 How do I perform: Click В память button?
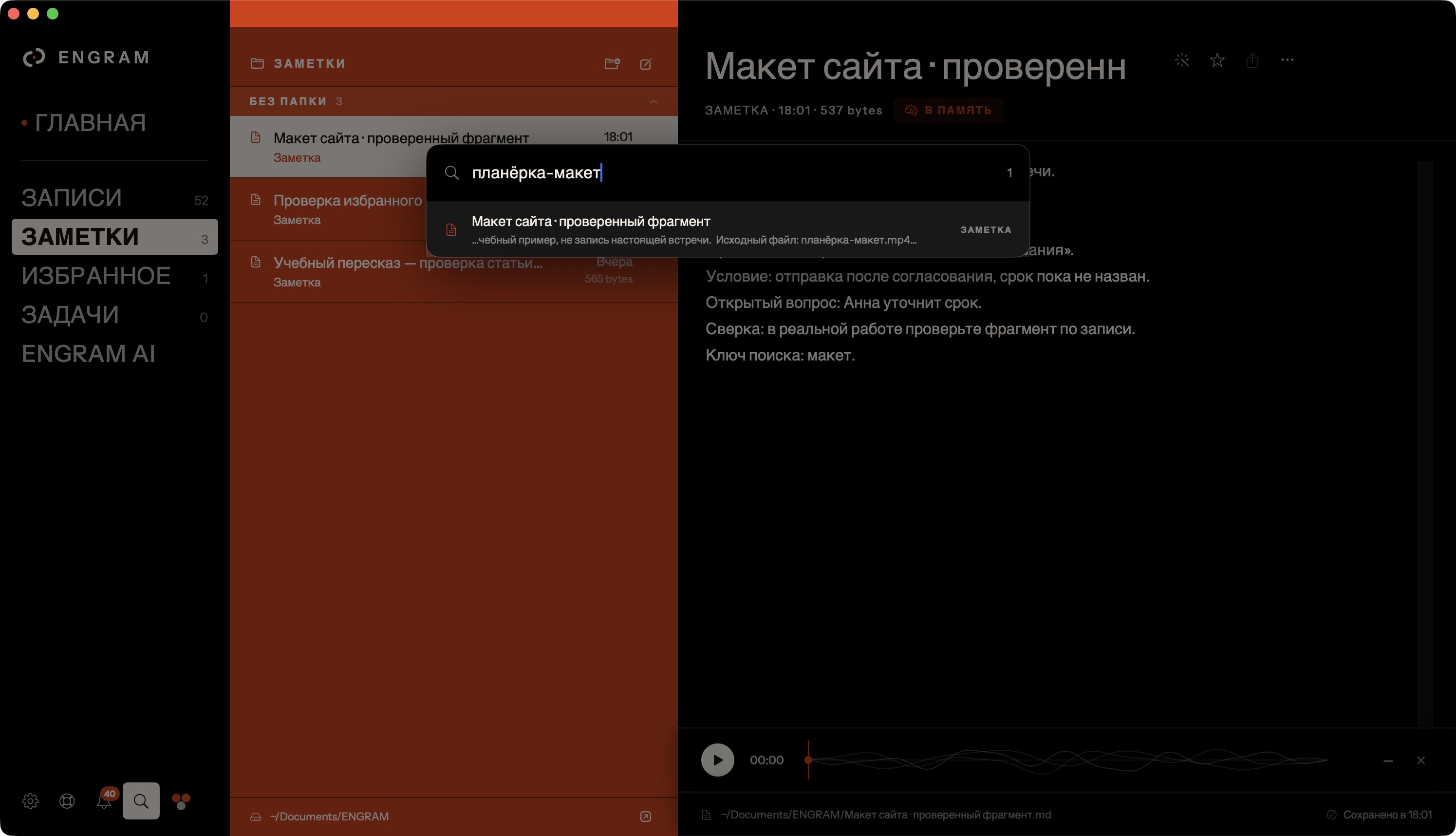point(948,110)
